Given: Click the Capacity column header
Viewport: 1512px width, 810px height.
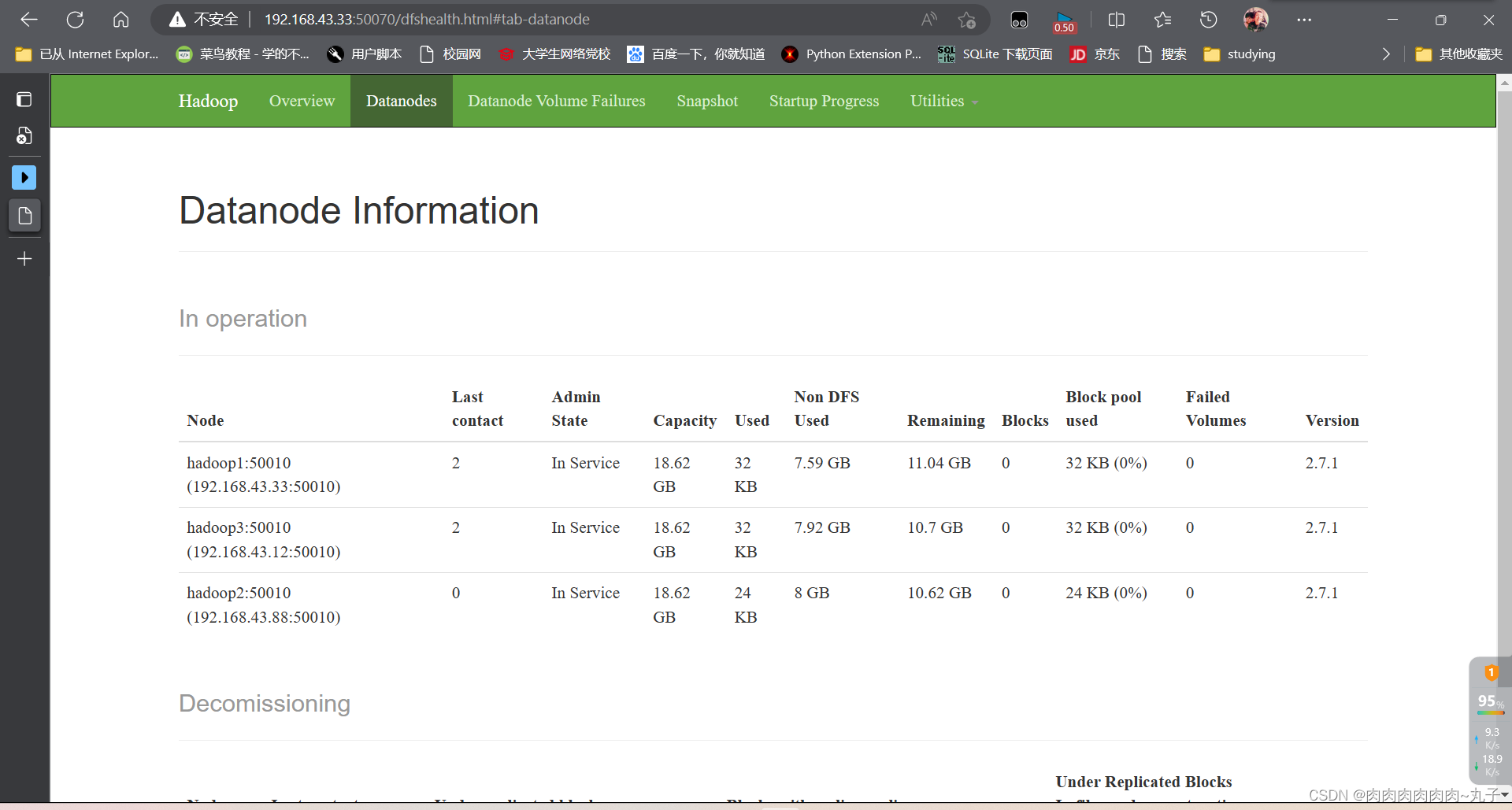Looking at the screenshot, I should click(684, 420).
